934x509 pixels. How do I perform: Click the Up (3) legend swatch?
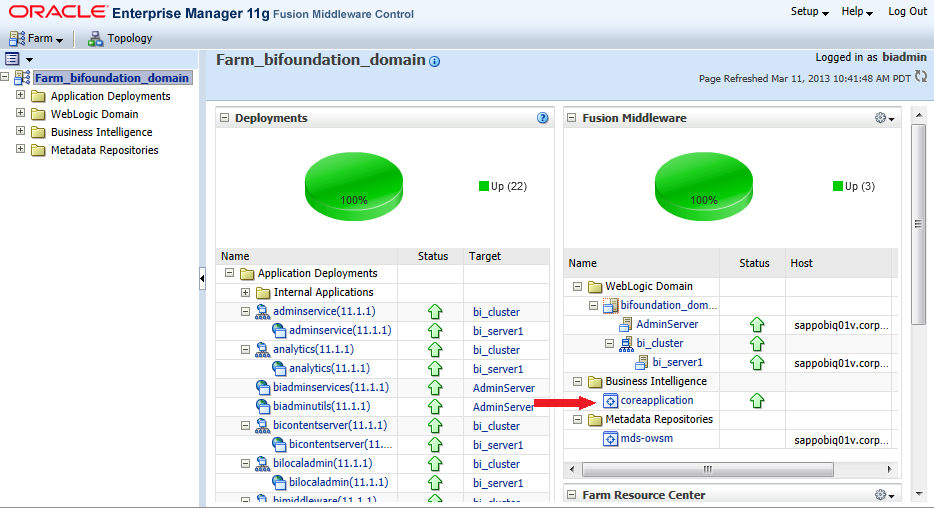tap(838, 186)
